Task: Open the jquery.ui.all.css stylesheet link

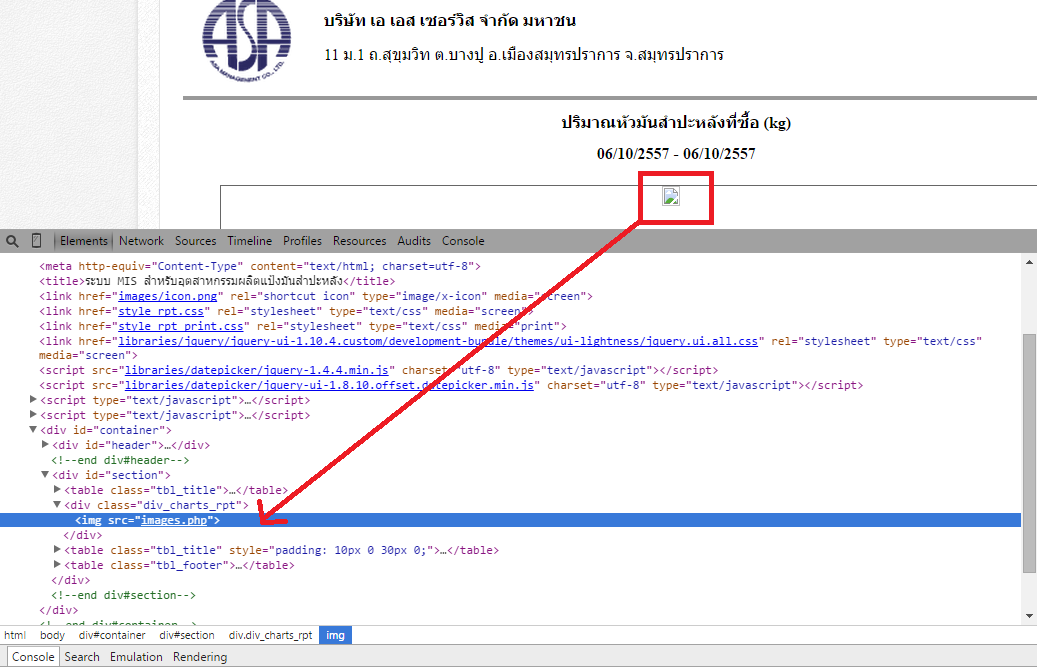Action: 438,342
